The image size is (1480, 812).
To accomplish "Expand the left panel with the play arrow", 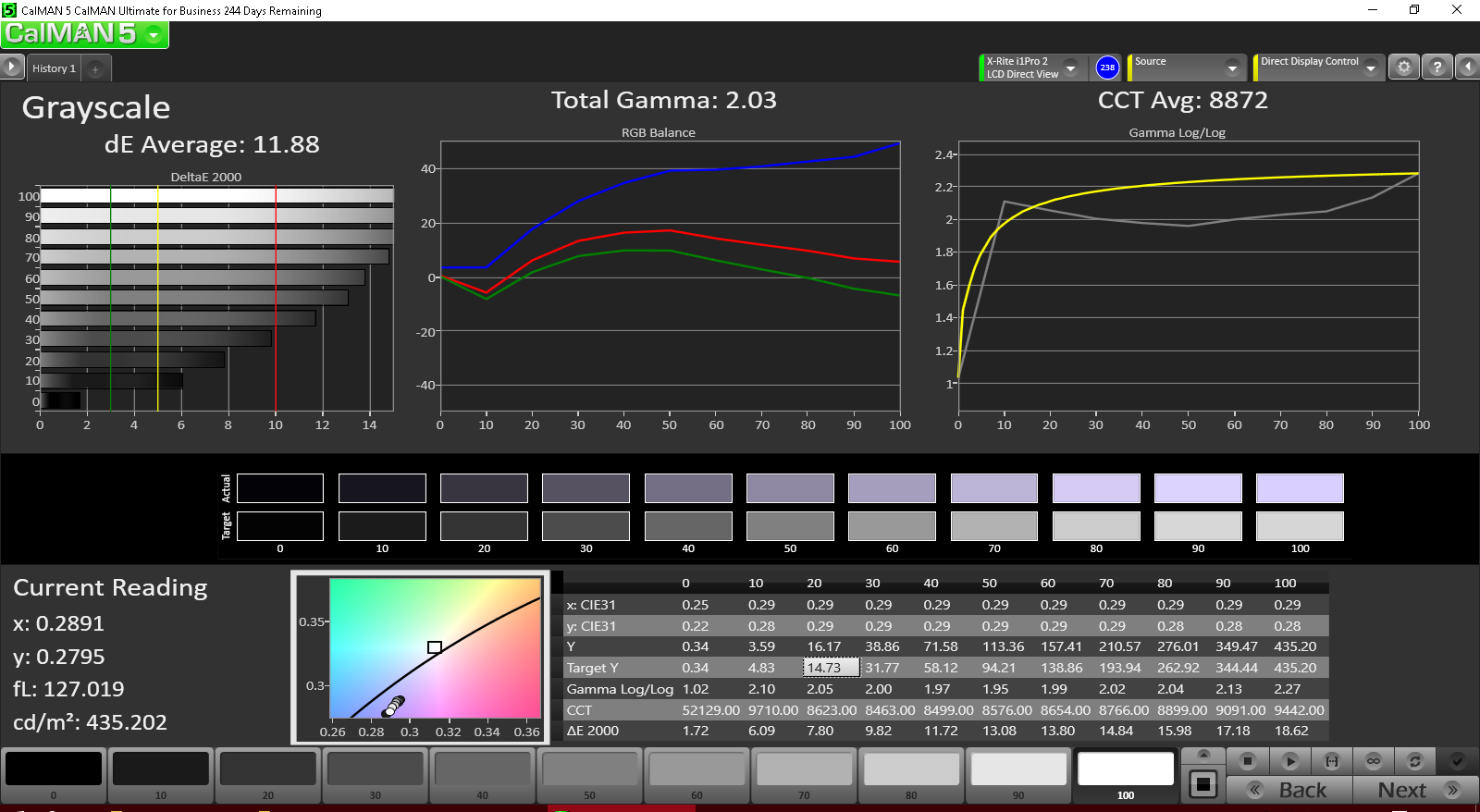I will (11, 68).
